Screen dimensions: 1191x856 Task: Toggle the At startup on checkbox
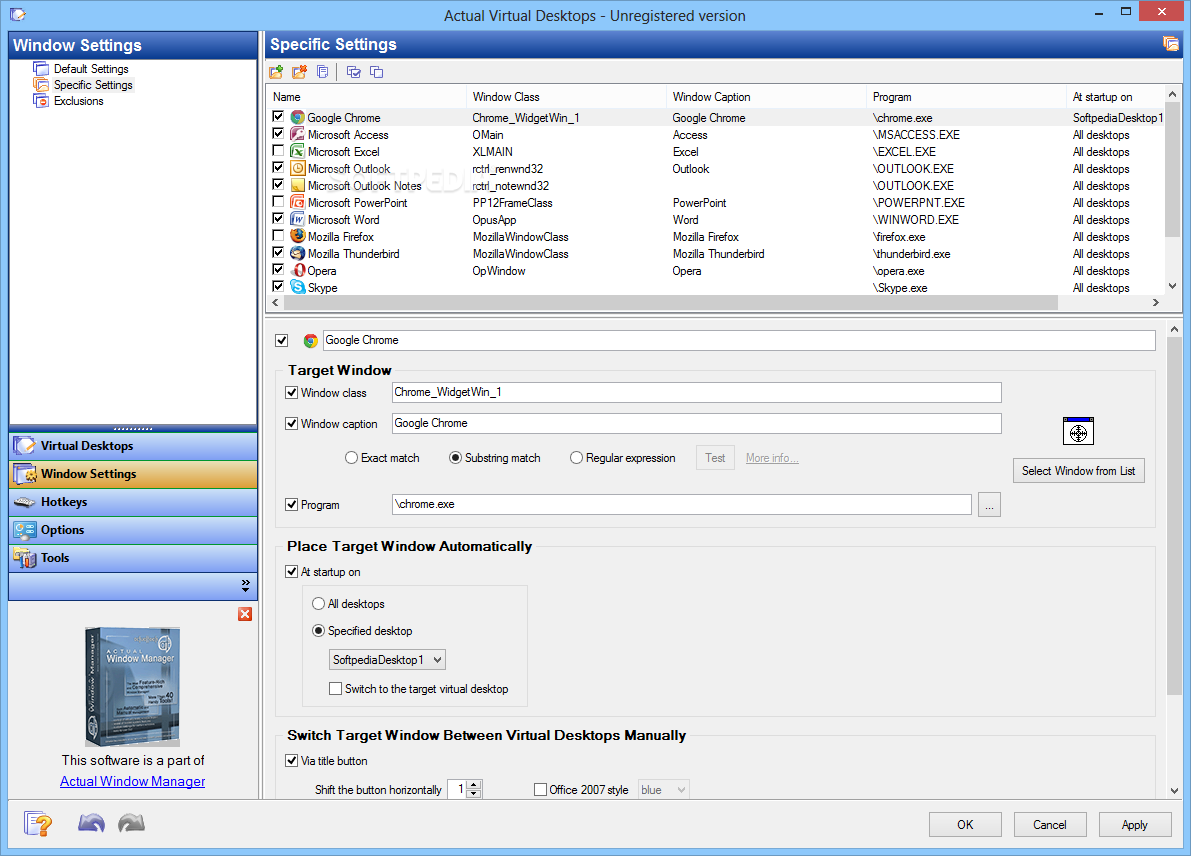click(x=292, y=572)
